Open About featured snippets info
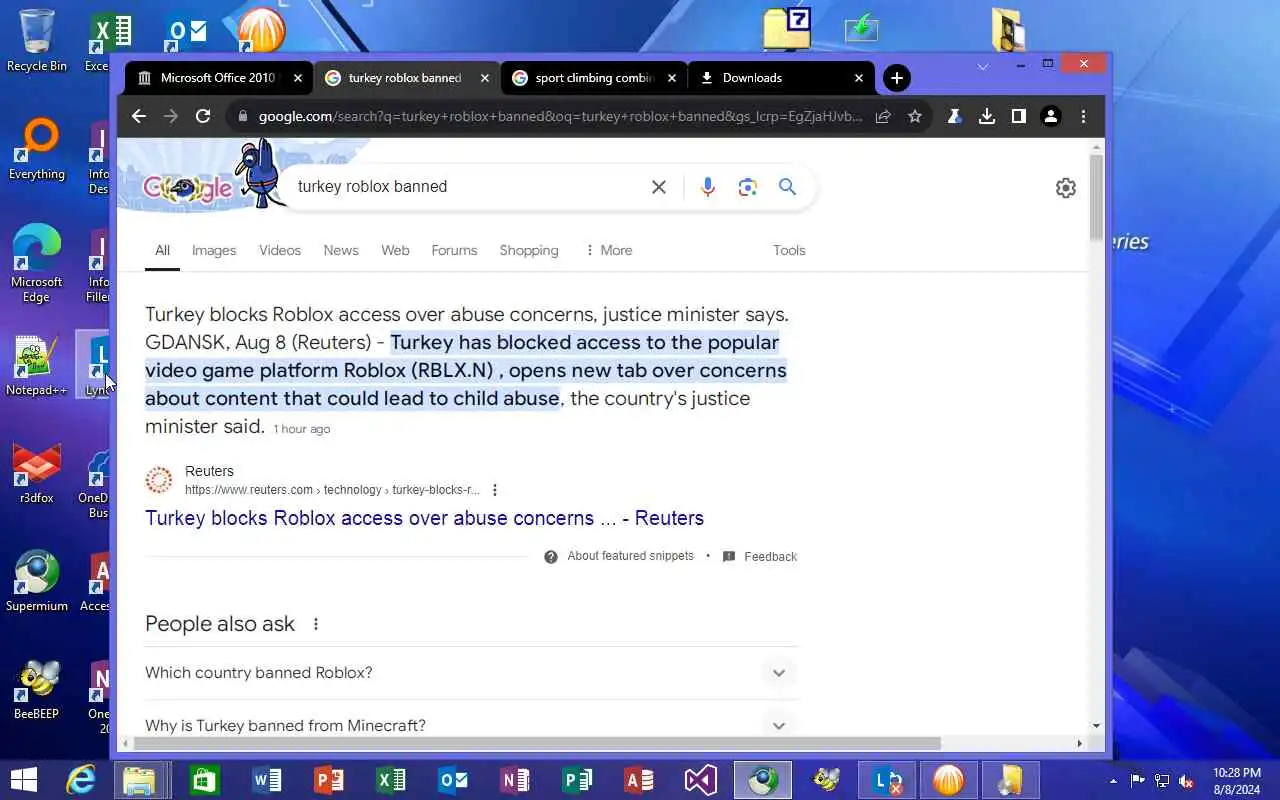1280x800 pixels. 619,556
